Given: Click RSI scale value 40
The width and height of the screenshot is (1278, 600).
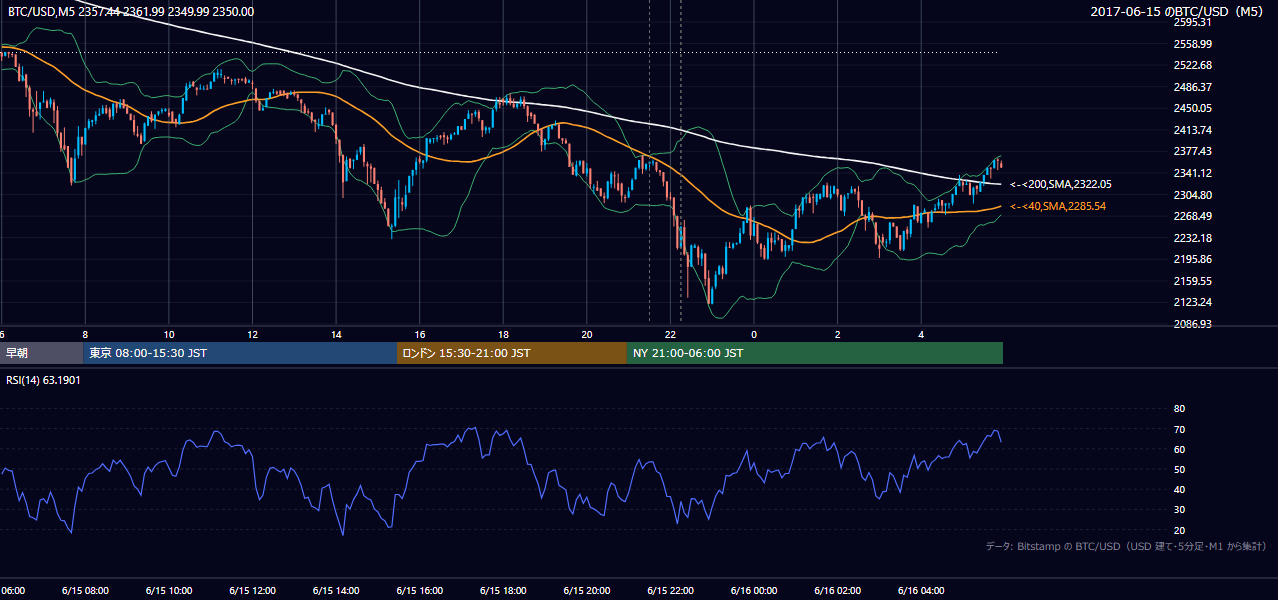Looking at the screenshot, I should point(1179,490).
